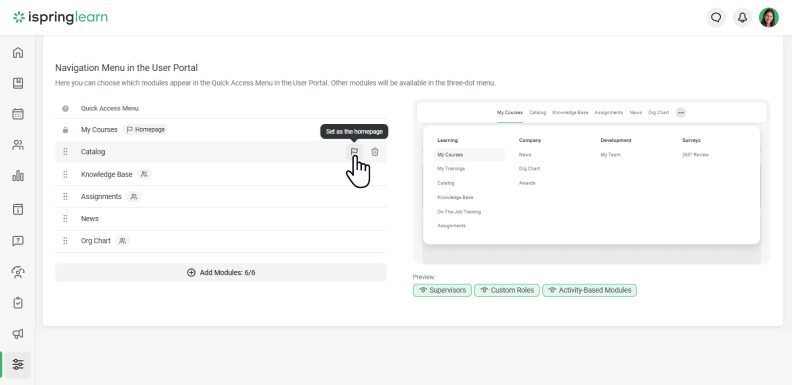792x385 pixels.
Task: Click the Set as homepage flag for Catalog
Action: tap(354, 152)
